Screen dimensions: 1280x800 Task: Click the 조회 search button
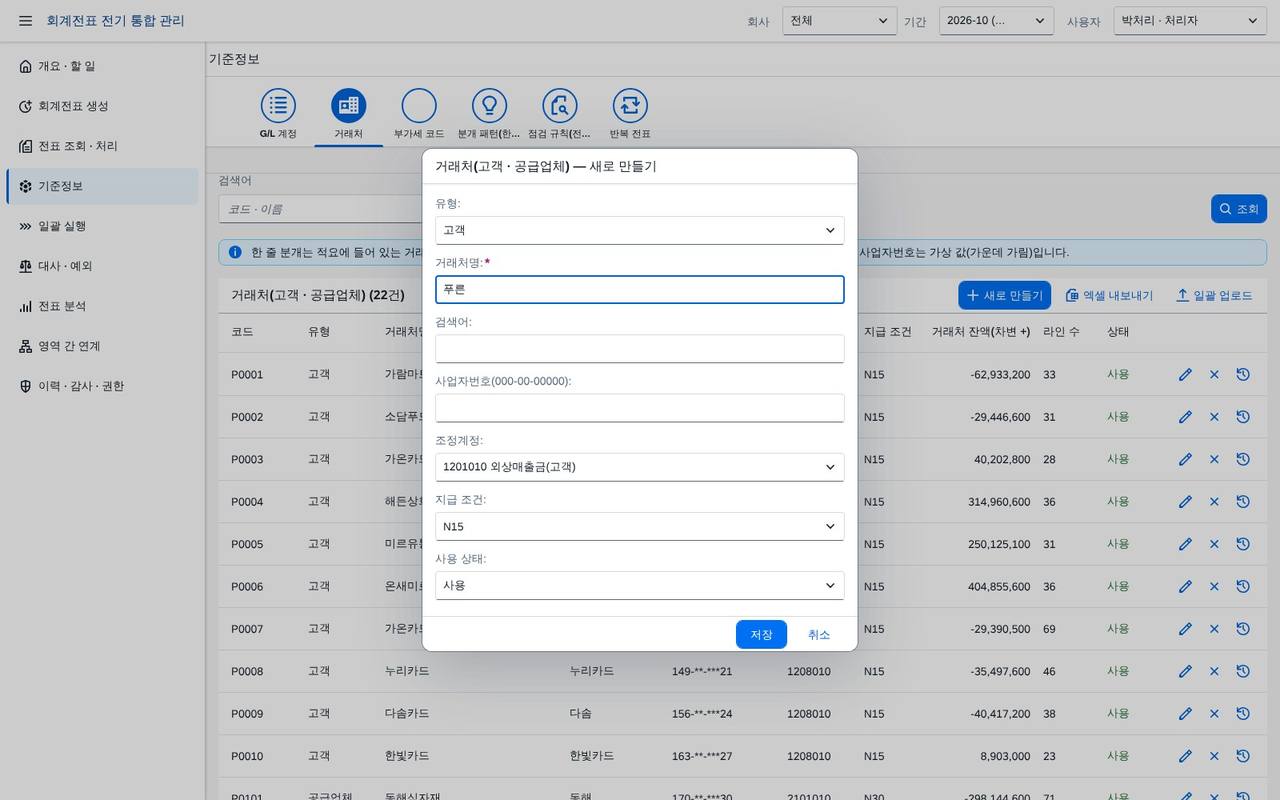click(1239, 209)
